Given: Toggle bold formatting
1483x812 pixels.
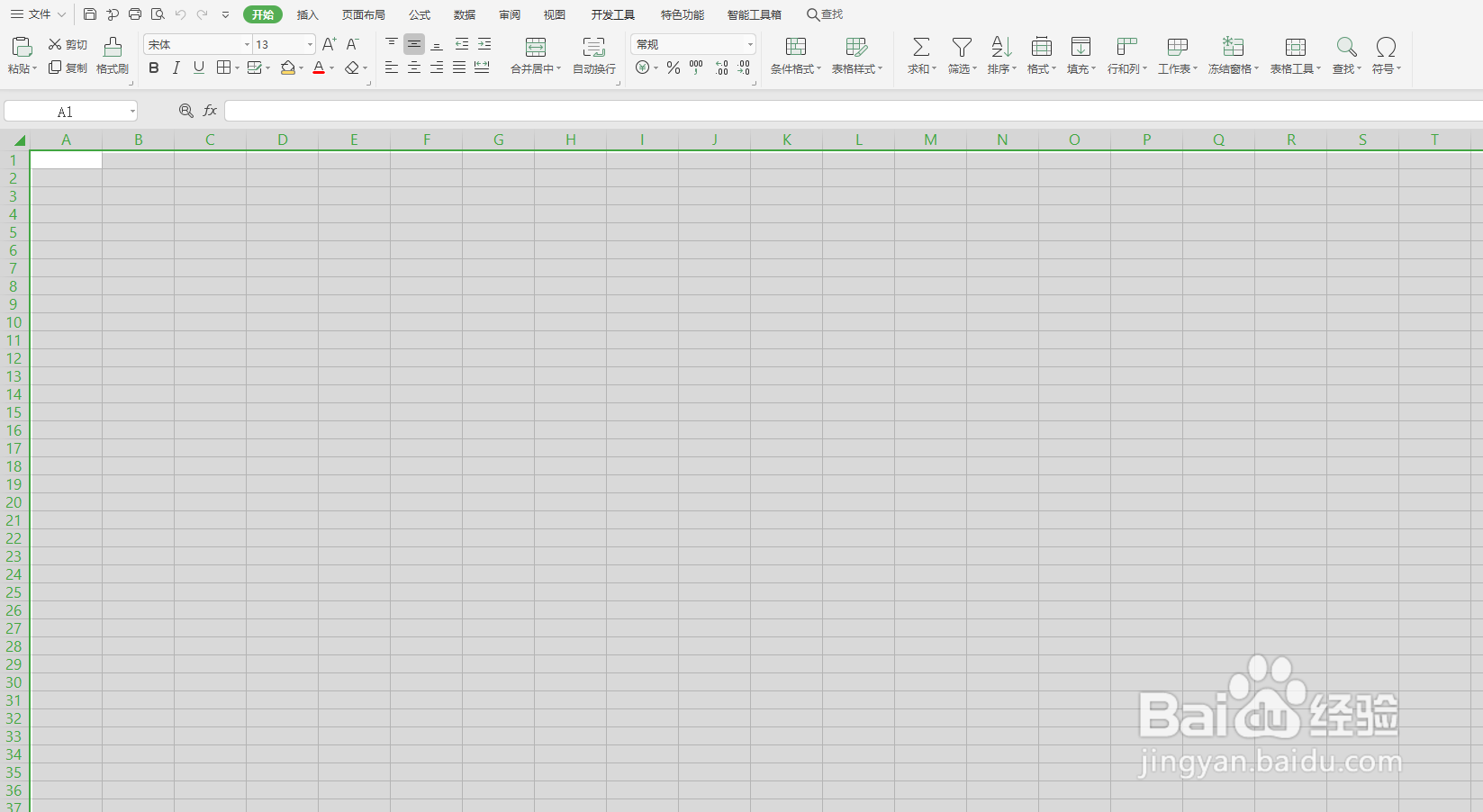Looking at the screenshot, I should (154, 68).
